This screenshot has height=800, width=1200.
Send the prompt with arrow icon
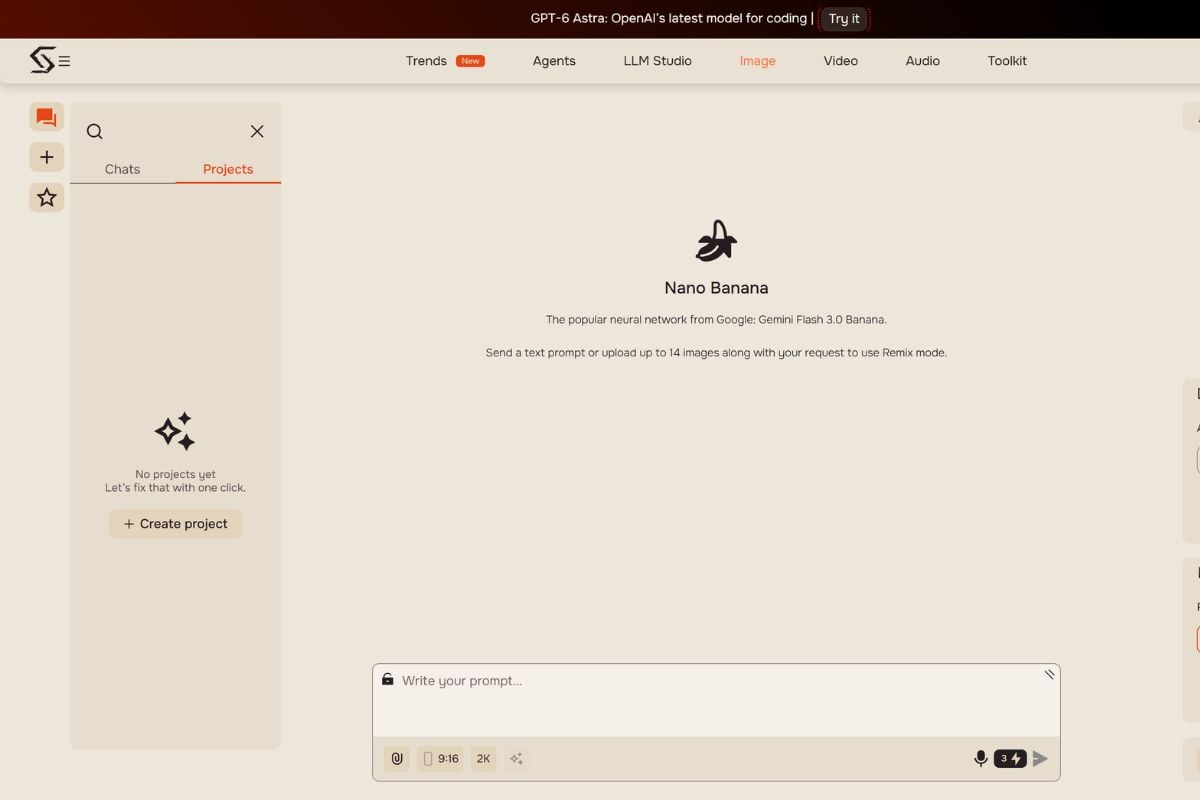[1040, 758]
